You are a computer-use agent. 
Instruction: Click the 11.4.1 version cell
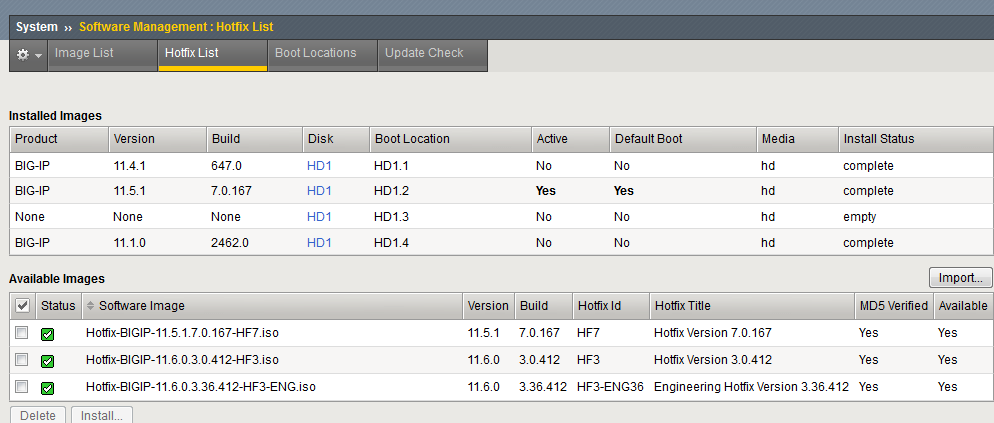(x=130, y=166)
